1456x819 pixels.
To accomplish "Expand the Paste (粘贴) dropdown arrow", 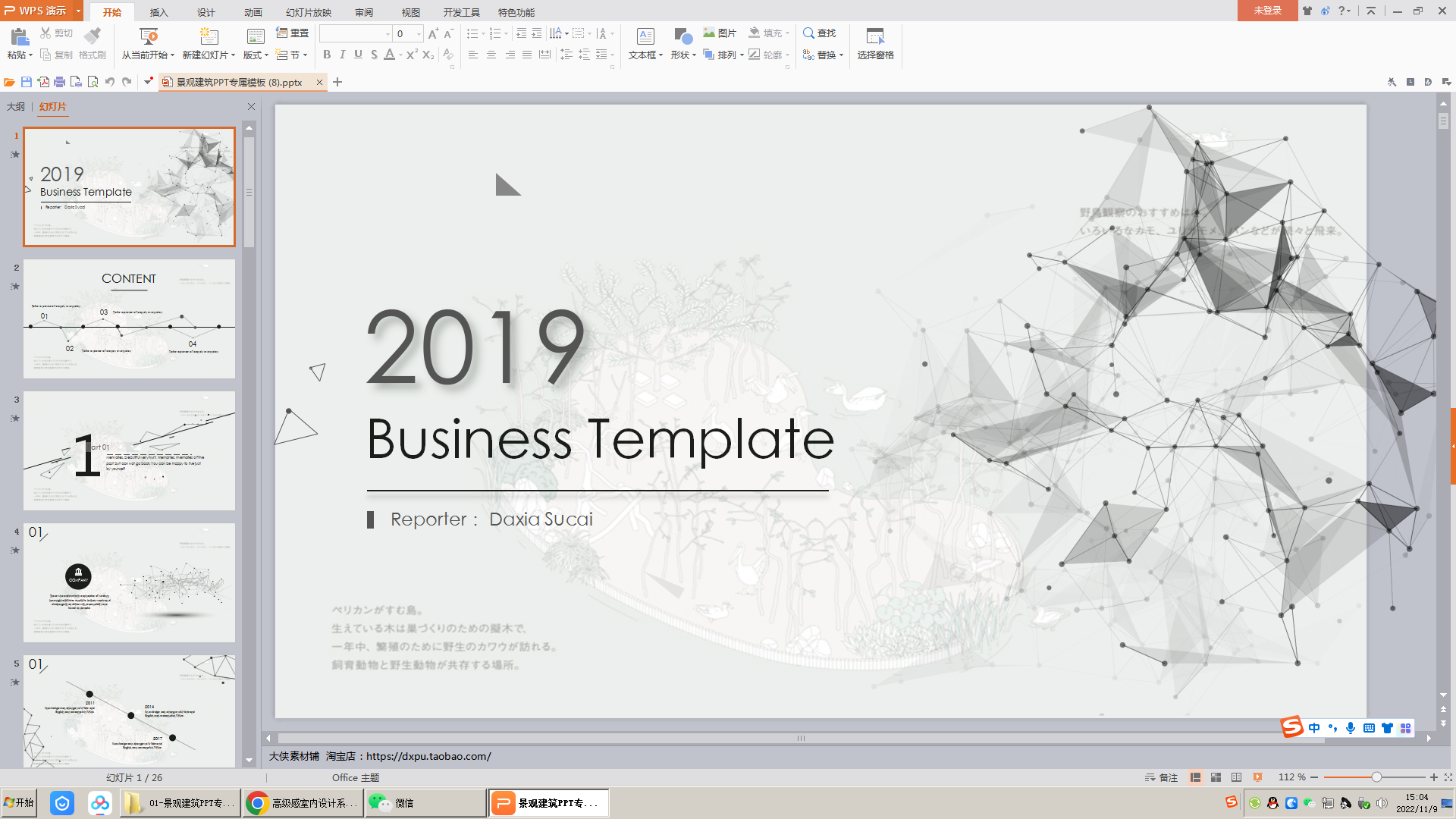I will tap(30, 55).
